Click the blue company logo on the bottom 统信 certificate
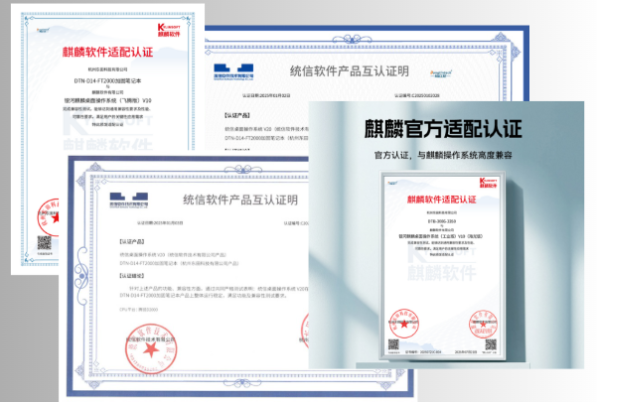Viewport: 620px width, 402px height. (x=129, y=200)
